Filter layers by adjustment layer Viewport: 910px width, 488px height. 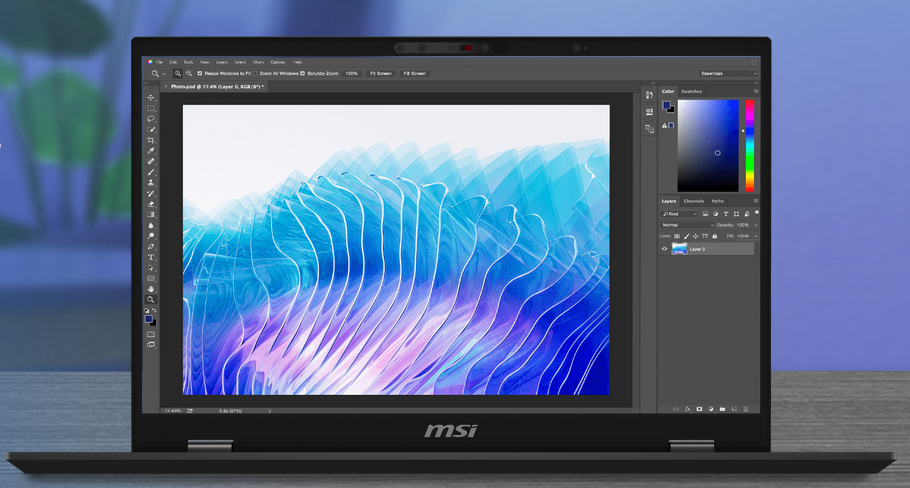[x=716, y=214]
